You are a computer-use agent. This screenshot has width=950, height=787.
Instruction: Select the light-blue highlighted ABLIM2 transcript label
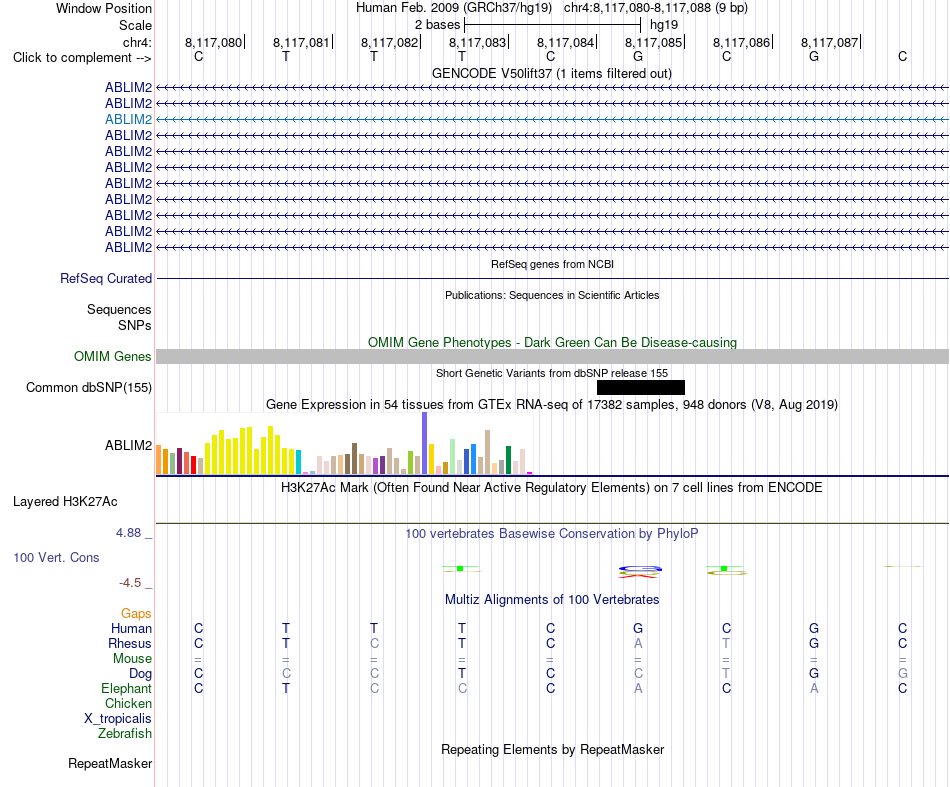[128, 119]
